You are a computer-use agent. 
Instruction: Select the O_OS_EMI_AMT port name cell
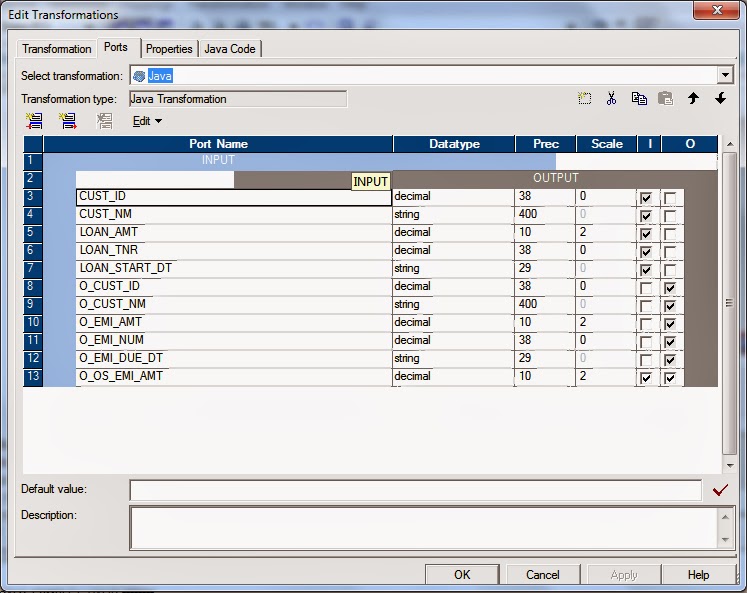[x=234, y=376]
